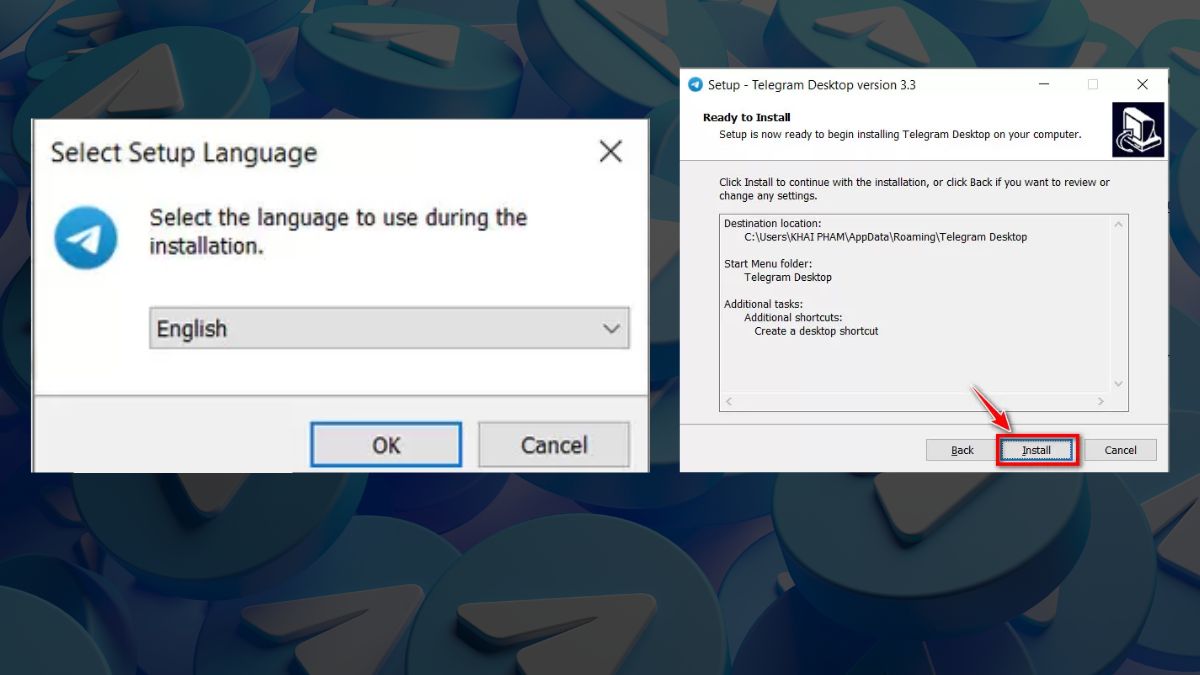
Task: Click the summary box scroll-down arrow
Action: [x=1119, y=384]
